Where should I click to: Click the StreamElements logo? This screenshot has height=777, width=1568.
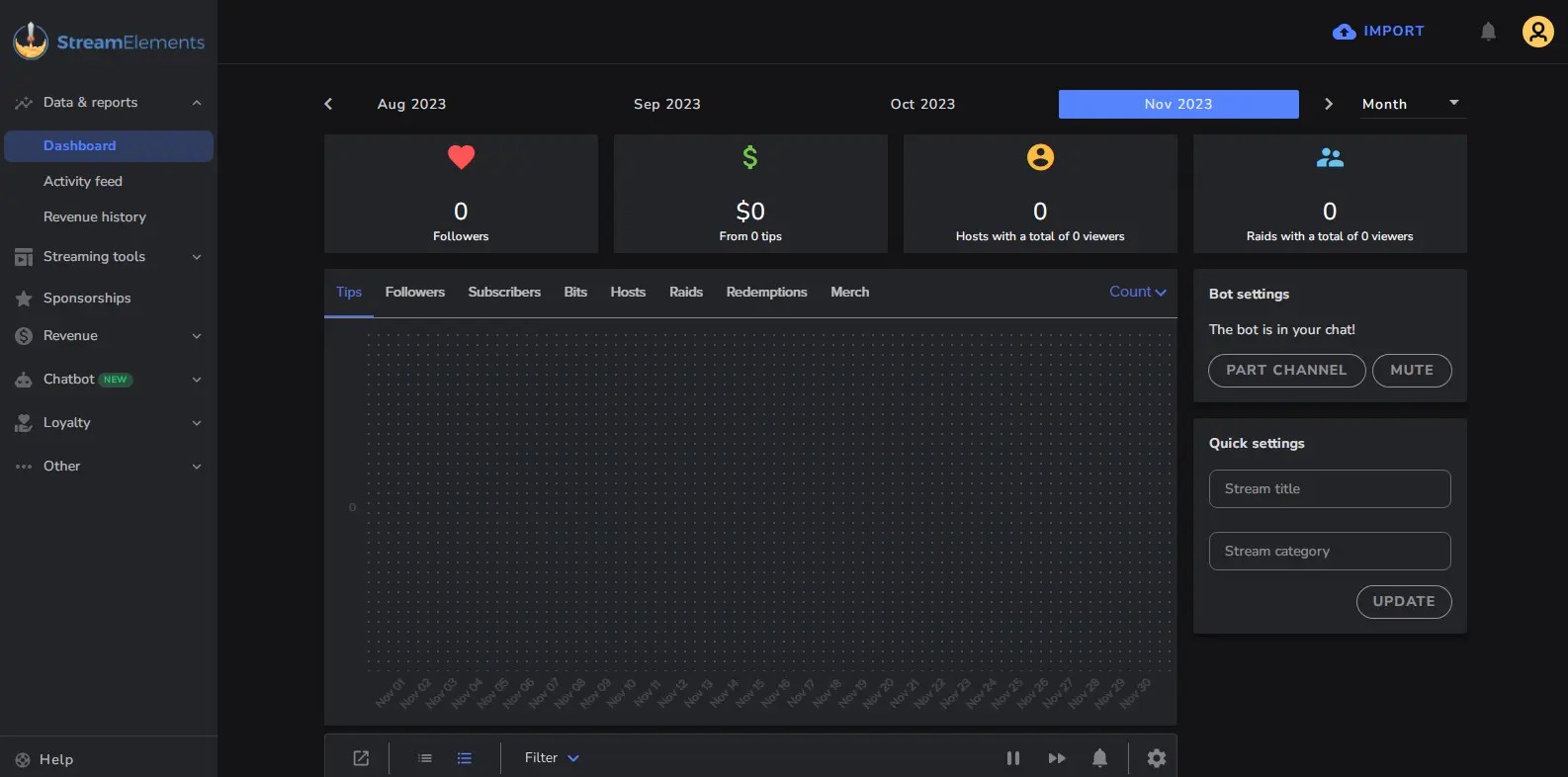click(x=109, y=41)
